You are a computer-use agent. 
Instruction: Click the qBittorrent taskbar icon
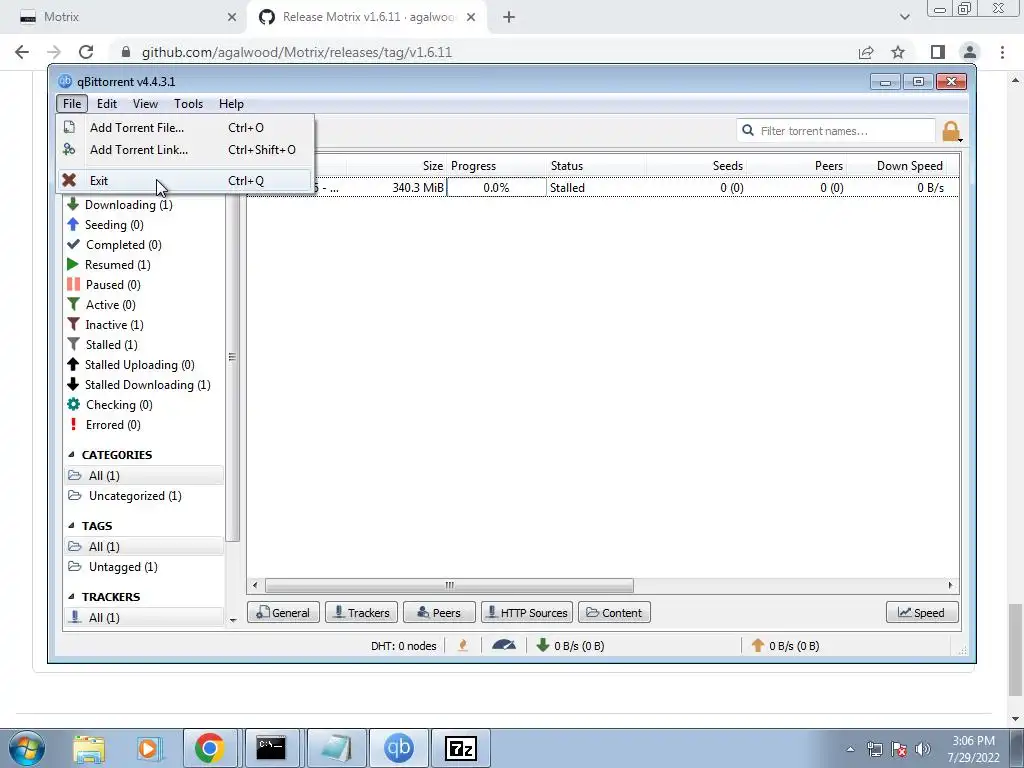399,748
